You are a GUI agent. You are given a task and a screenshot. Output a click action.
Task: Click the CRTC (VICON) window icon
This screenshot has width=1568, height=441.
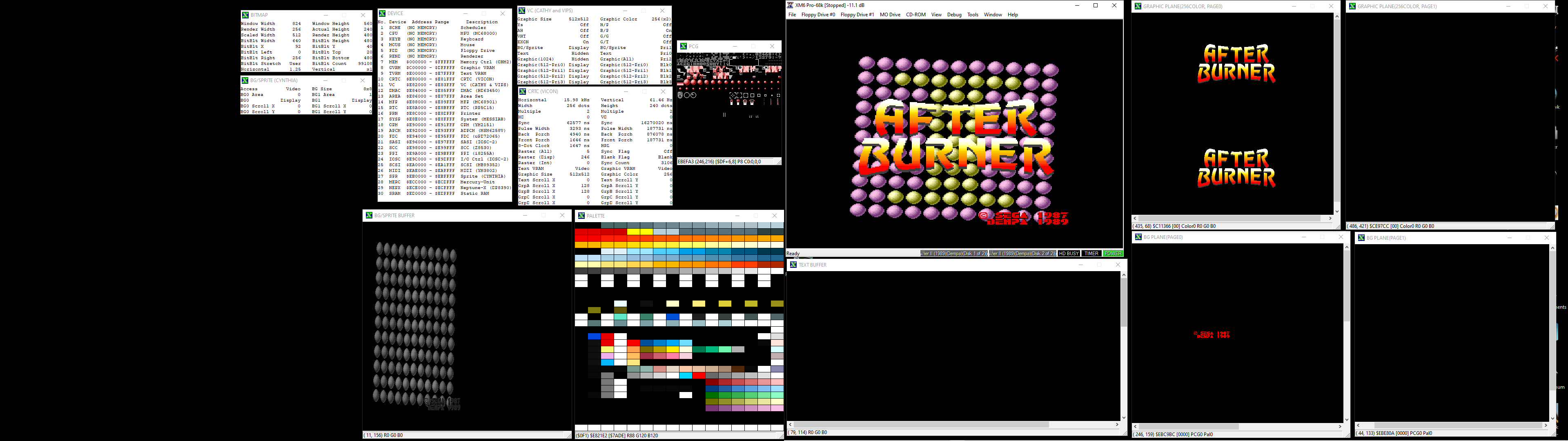coord(522,91)
